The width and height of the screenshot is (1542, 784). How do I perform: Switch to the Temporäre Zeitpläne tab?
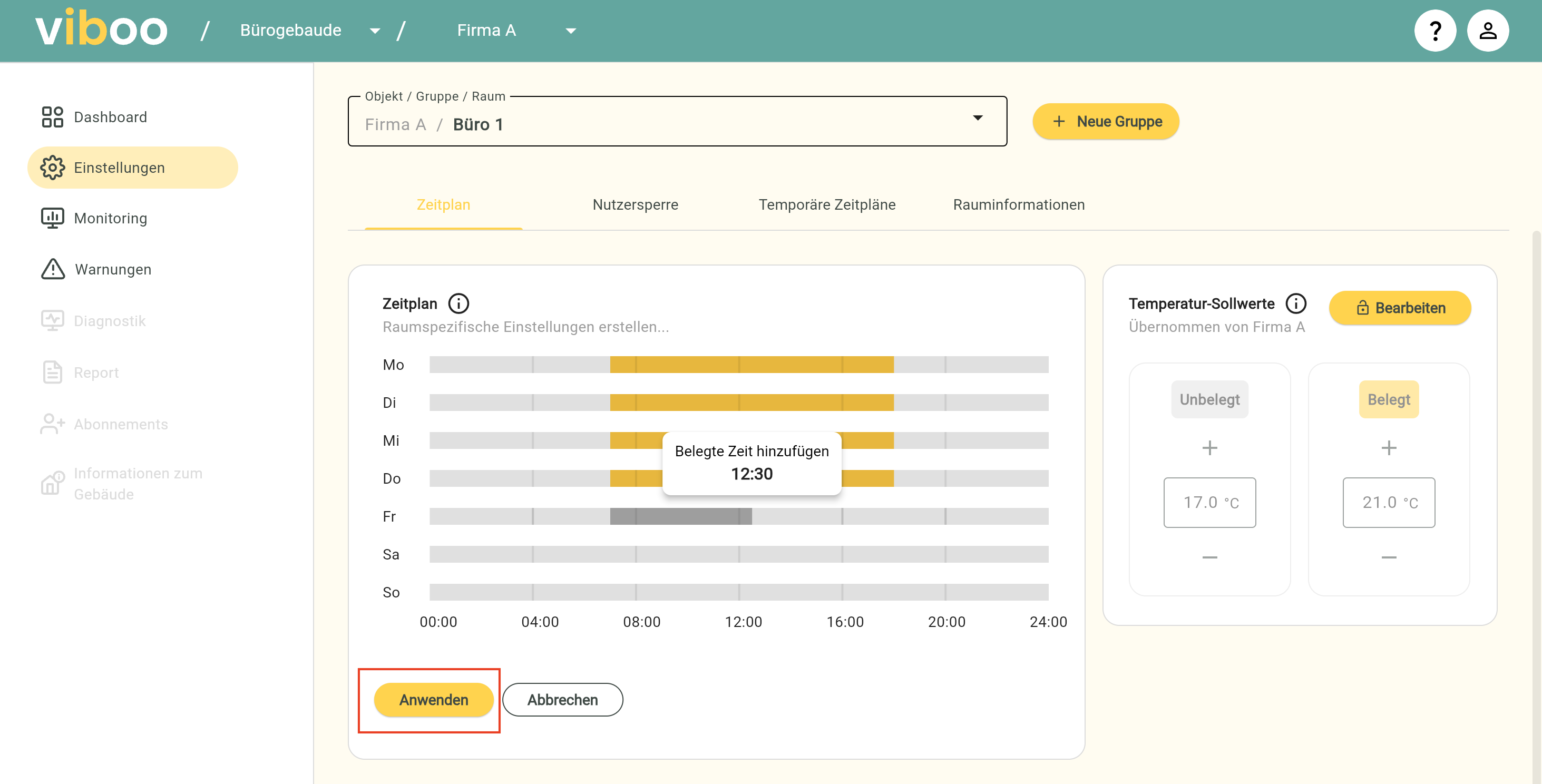(826, 204)
